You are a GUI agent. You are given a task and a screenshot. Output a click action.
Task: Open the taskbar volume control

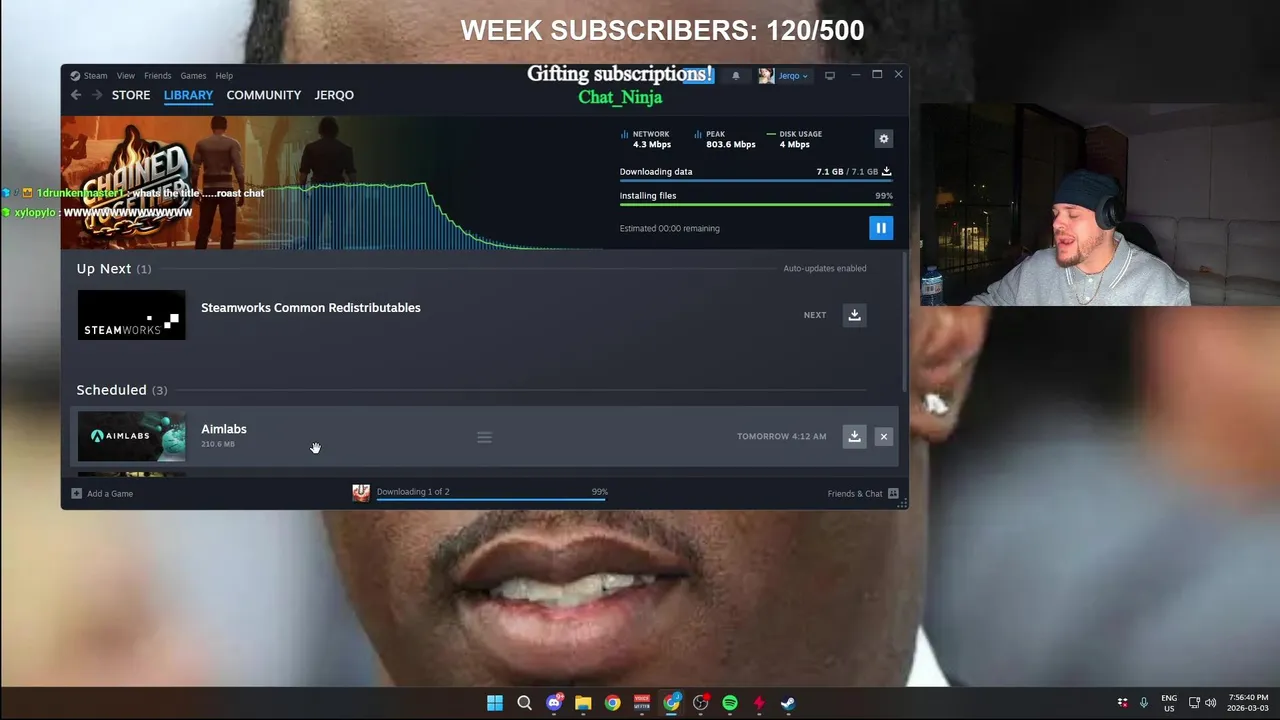(1211, 703)
